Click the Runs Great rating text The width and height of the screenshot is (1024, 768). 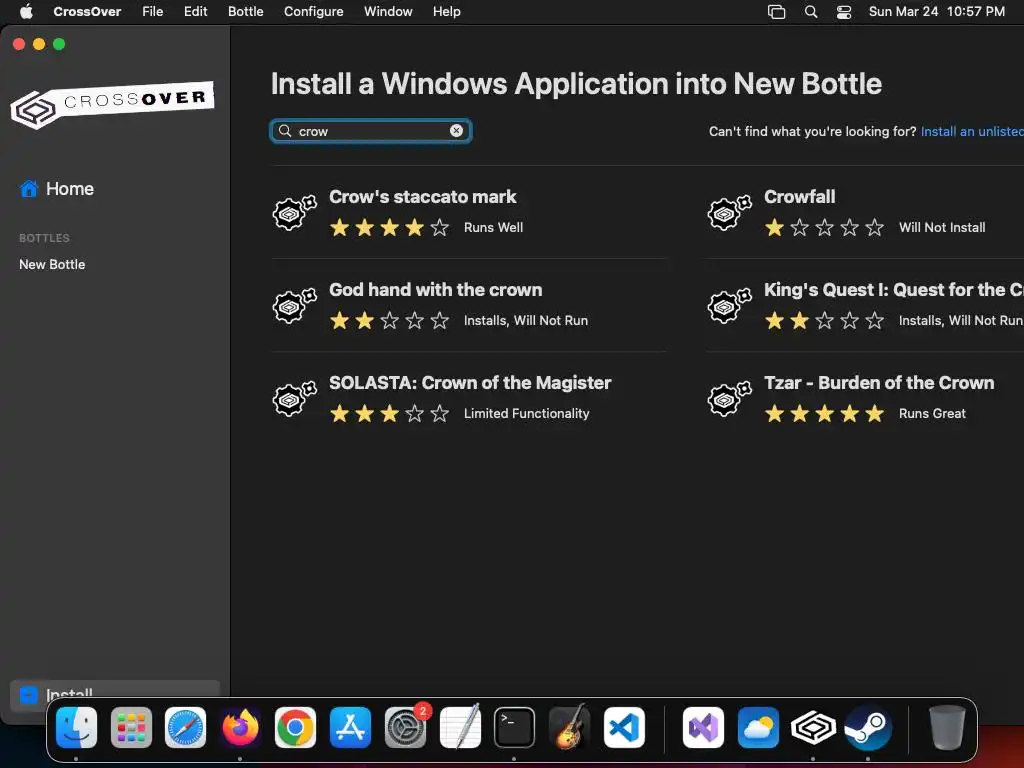click(x=932, y=413)
